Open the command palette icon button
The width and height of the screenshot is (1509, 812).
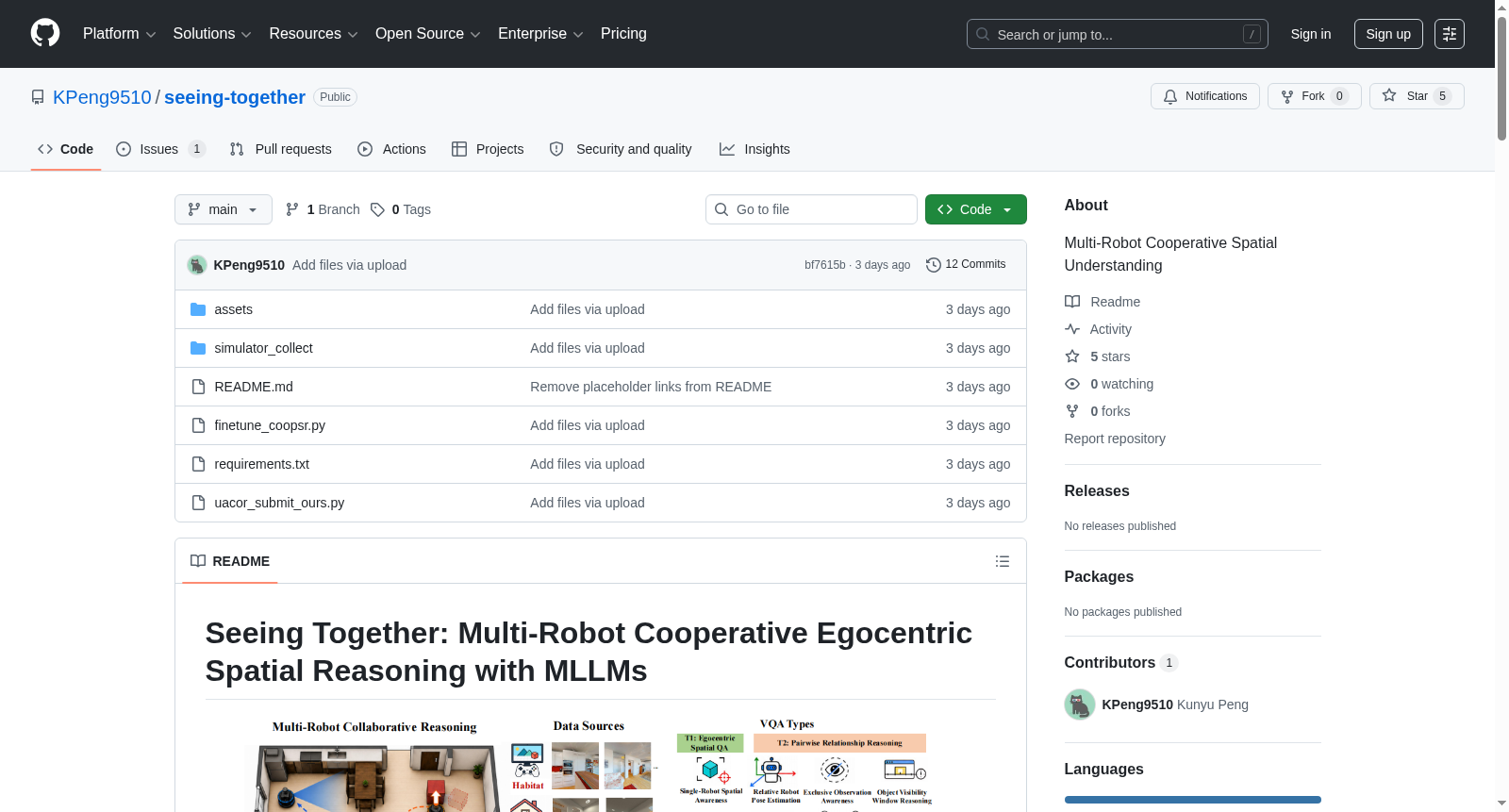[x=1450, y=34]
